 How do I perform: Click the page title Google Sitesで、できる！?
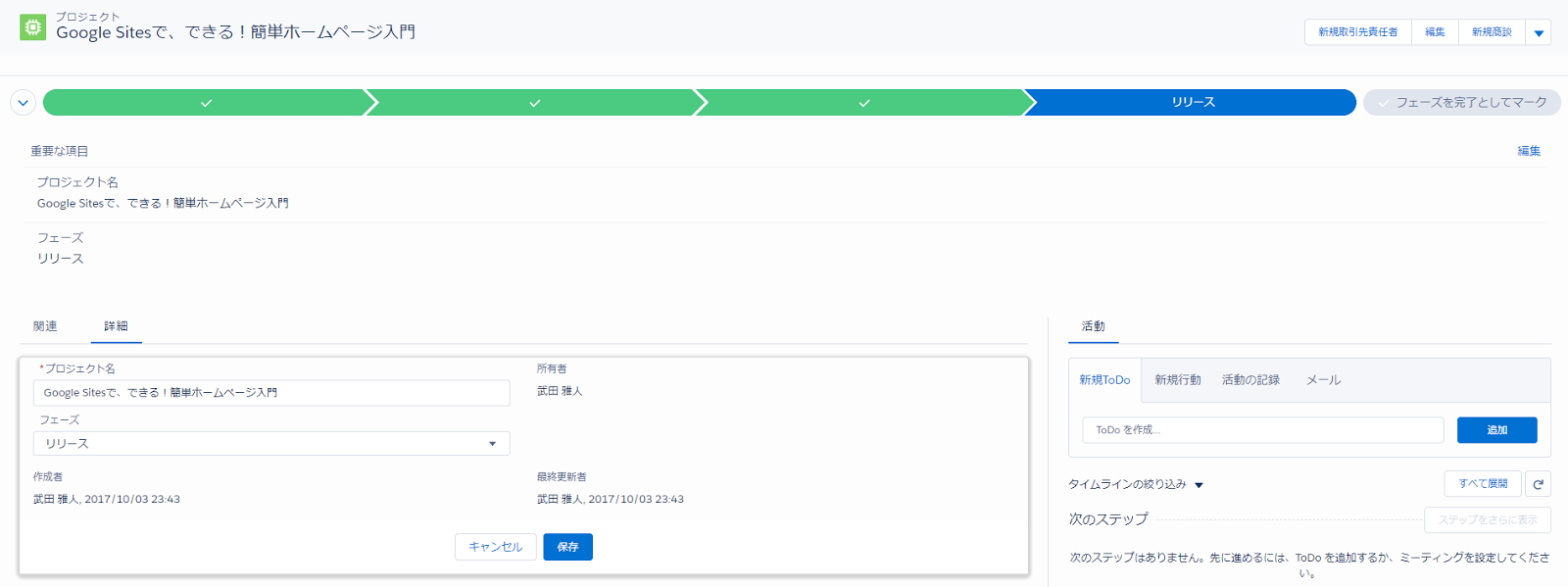pos(235,32)
